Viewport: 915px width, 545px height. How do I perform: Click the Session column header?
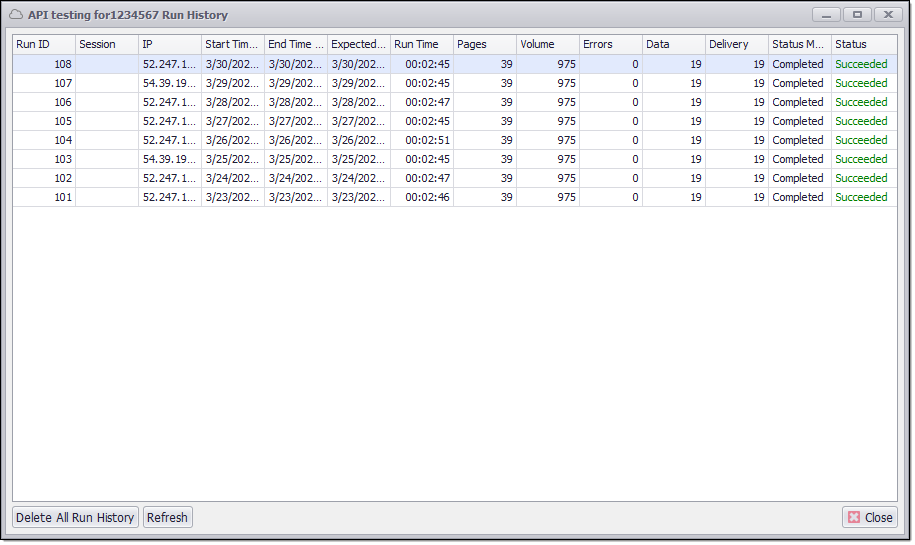(x=106, y=44)
